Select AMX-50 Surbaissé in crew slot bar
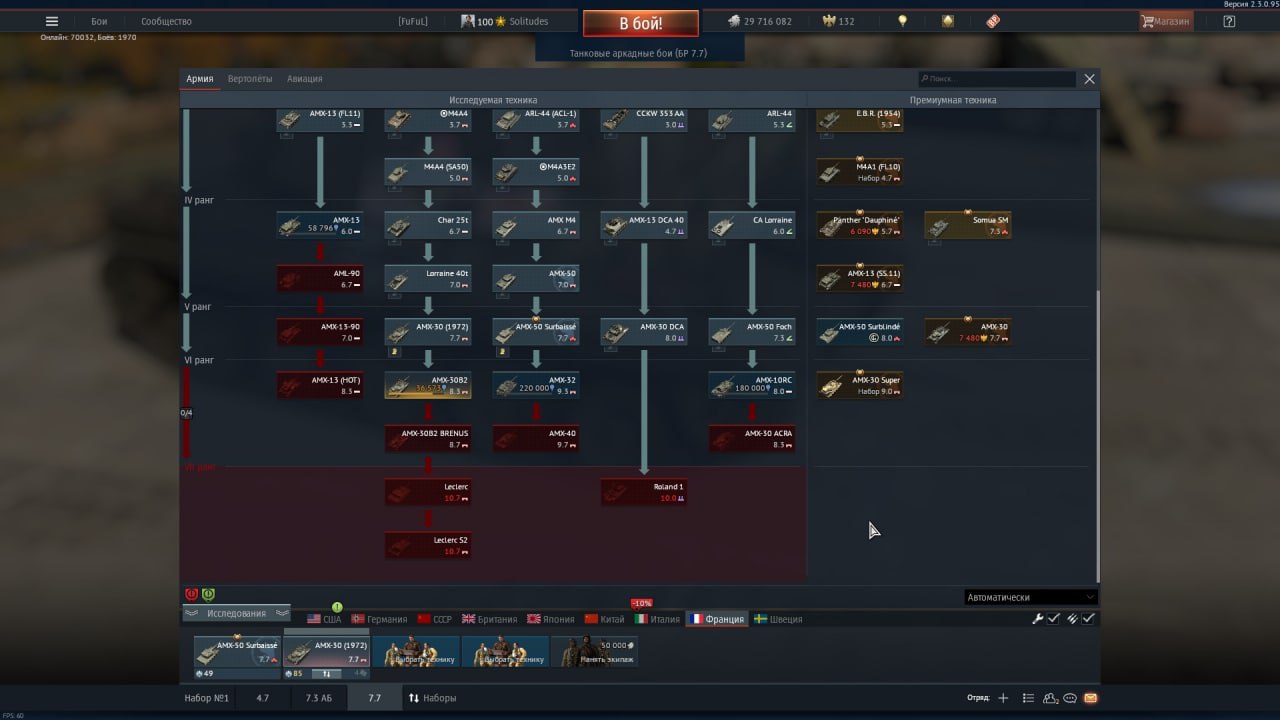Viewport: 1280px width, 720px height. (237, 652)
